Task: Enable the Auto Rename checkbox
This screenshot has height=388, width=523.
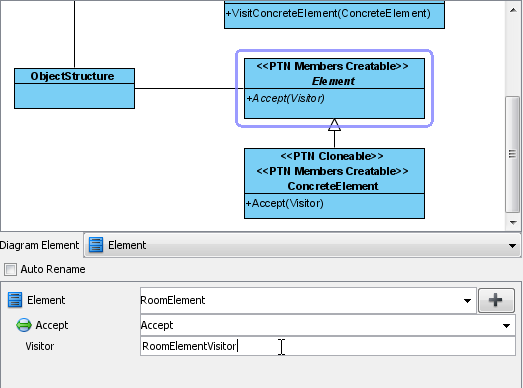Action: pos(10,269)
